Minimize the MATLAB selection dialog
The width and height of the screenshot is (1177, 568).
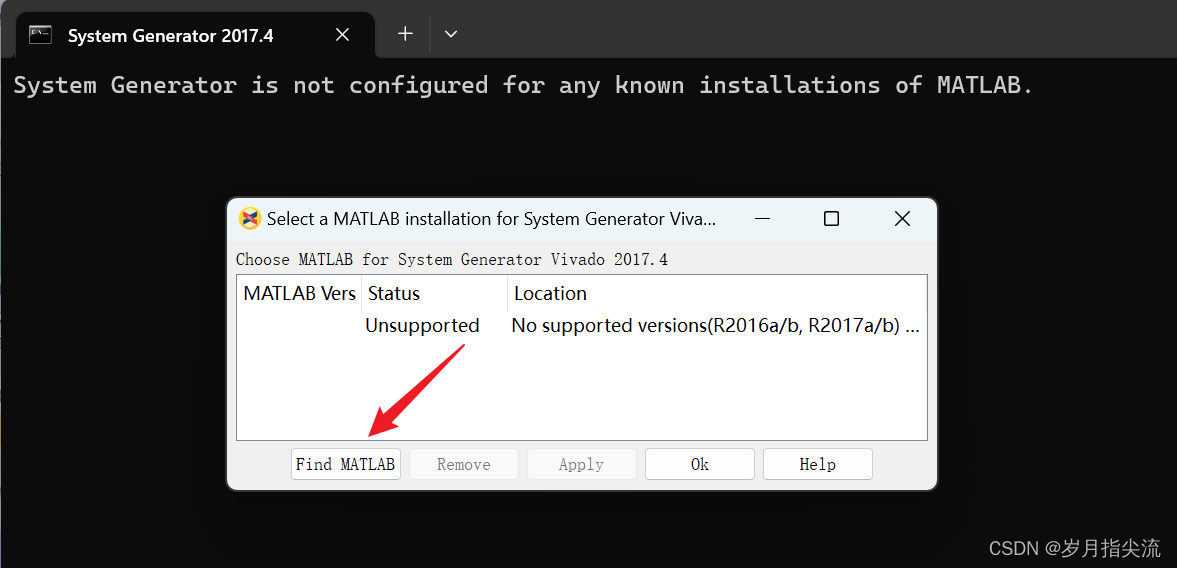(763, 218)
